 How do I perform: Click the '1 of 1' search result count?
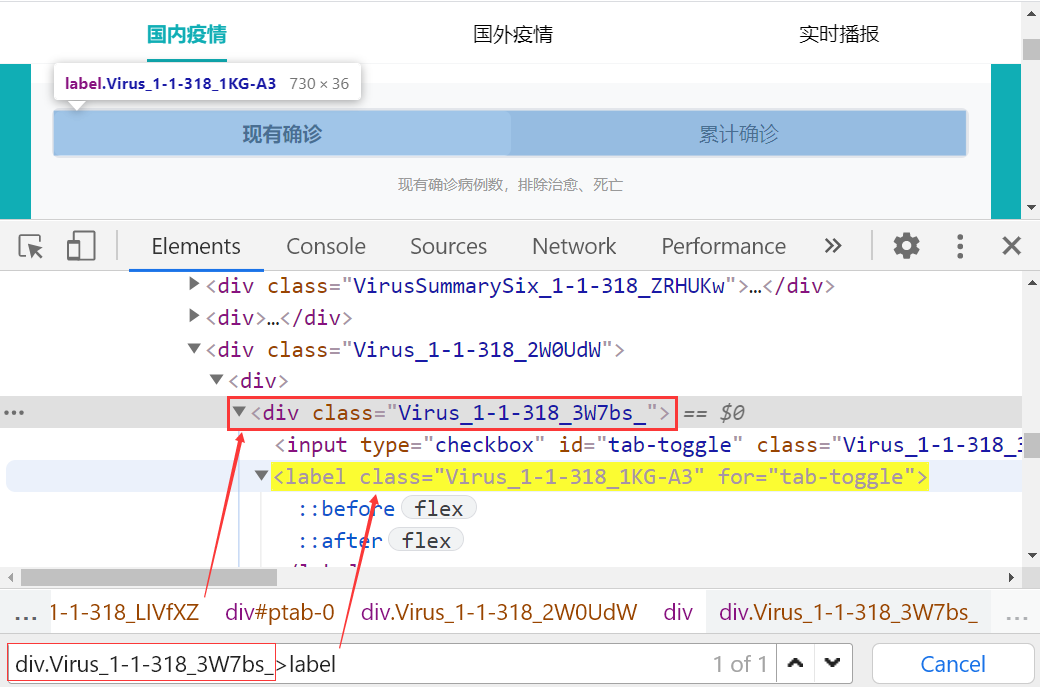coord(740,664)
